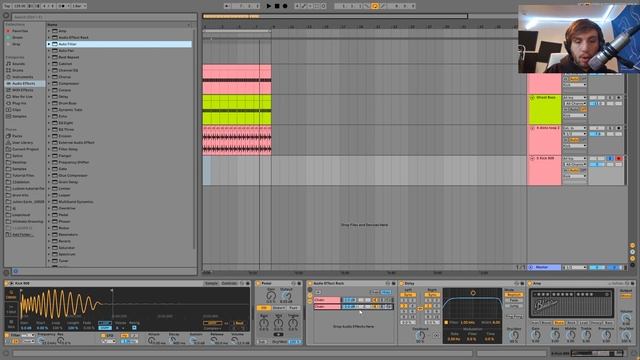The height and width of the screenshot is (360, 640).
Task: Switch Simpler to the Controls tab
Action: pyautogui.click(x=229, y=283)
